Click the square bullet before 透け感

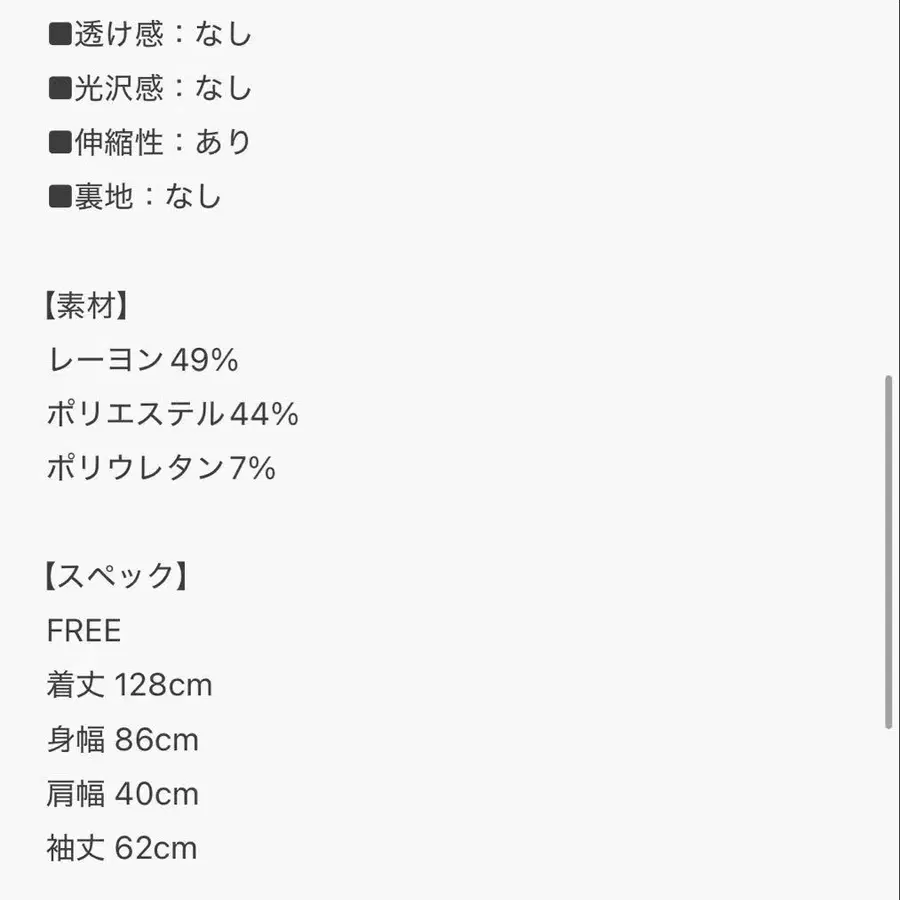point(60,35)
